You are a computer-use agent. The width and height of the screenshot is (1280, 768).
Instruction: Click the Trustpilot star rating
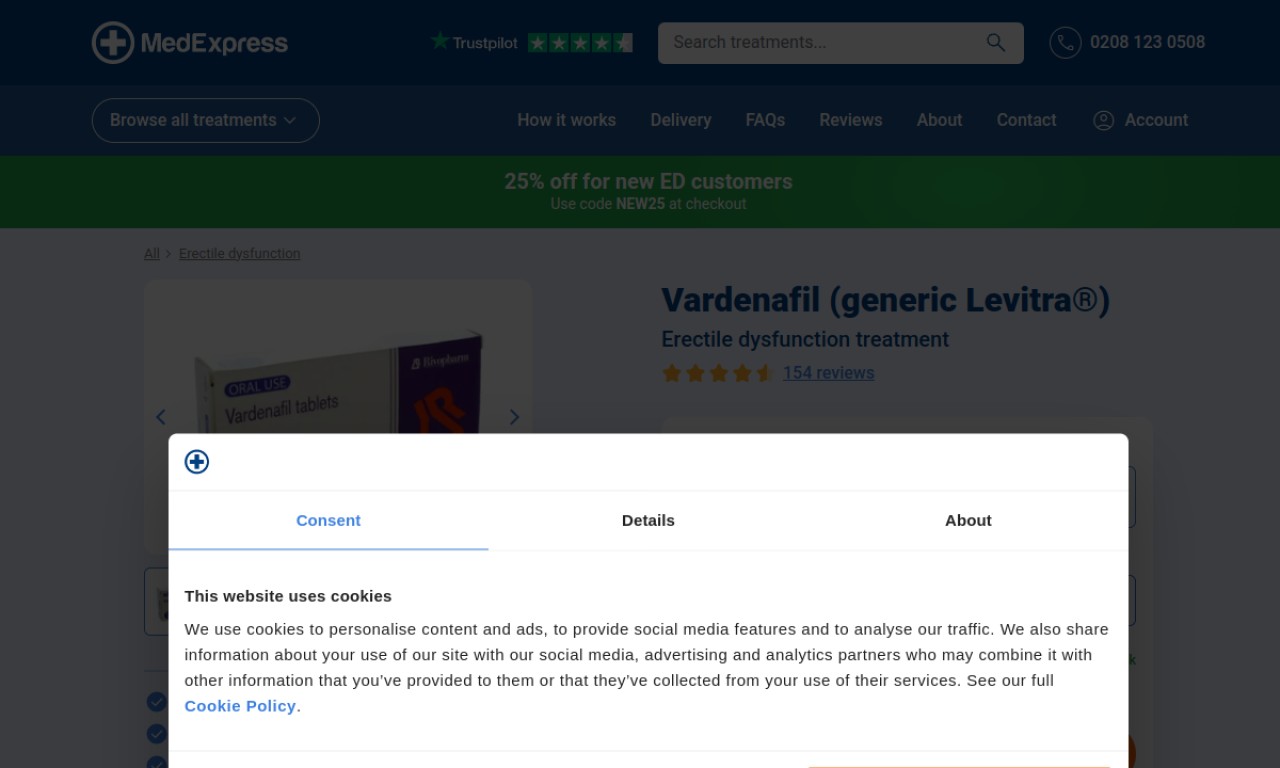[x=580, y=43]
